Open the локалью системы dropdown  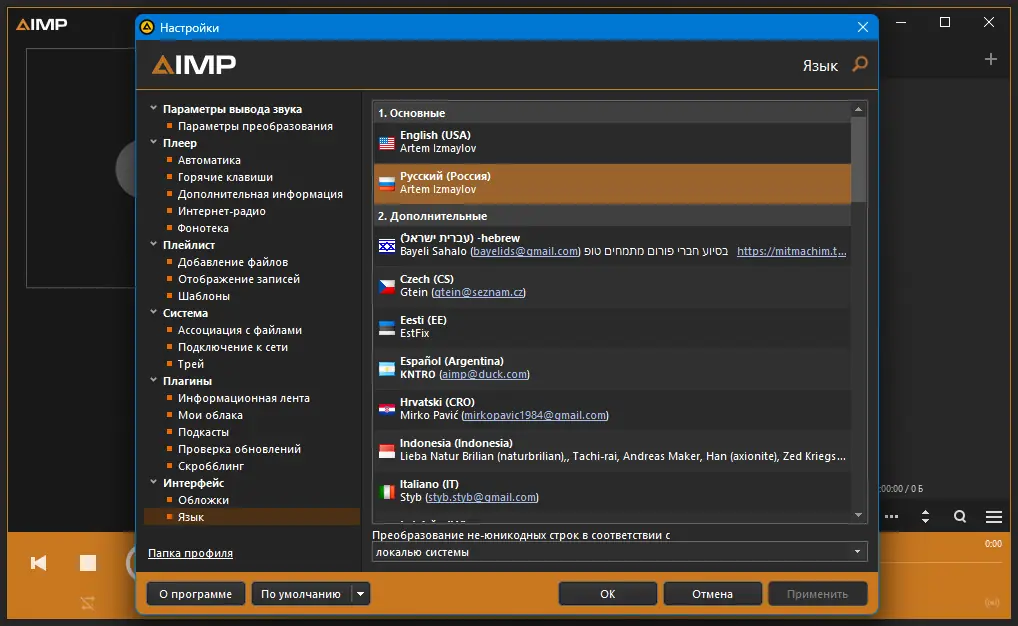pyautogui.click(x=619, y=552)
